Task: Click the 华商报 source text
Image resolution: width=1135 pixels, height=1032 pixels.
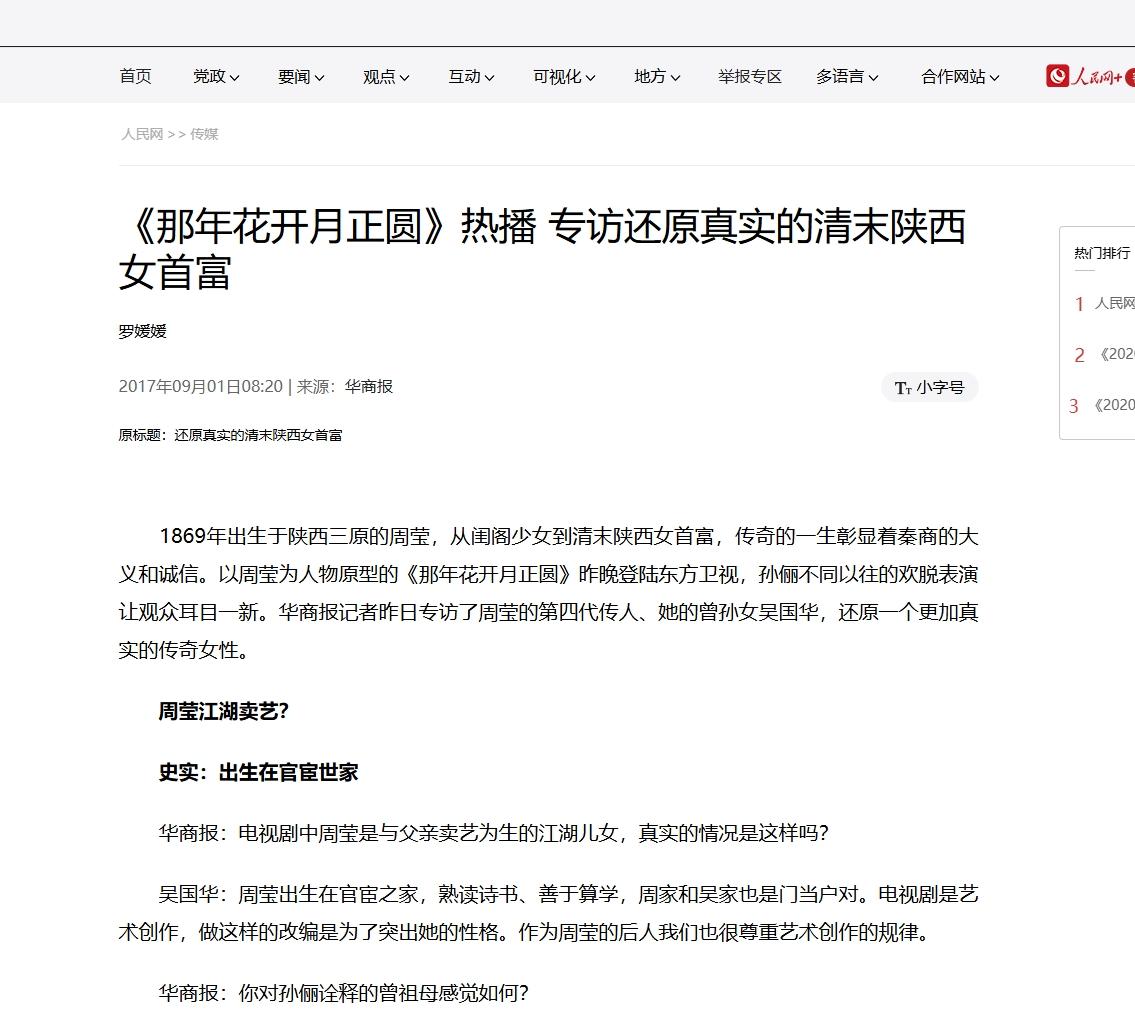Action: coord(368,386)
